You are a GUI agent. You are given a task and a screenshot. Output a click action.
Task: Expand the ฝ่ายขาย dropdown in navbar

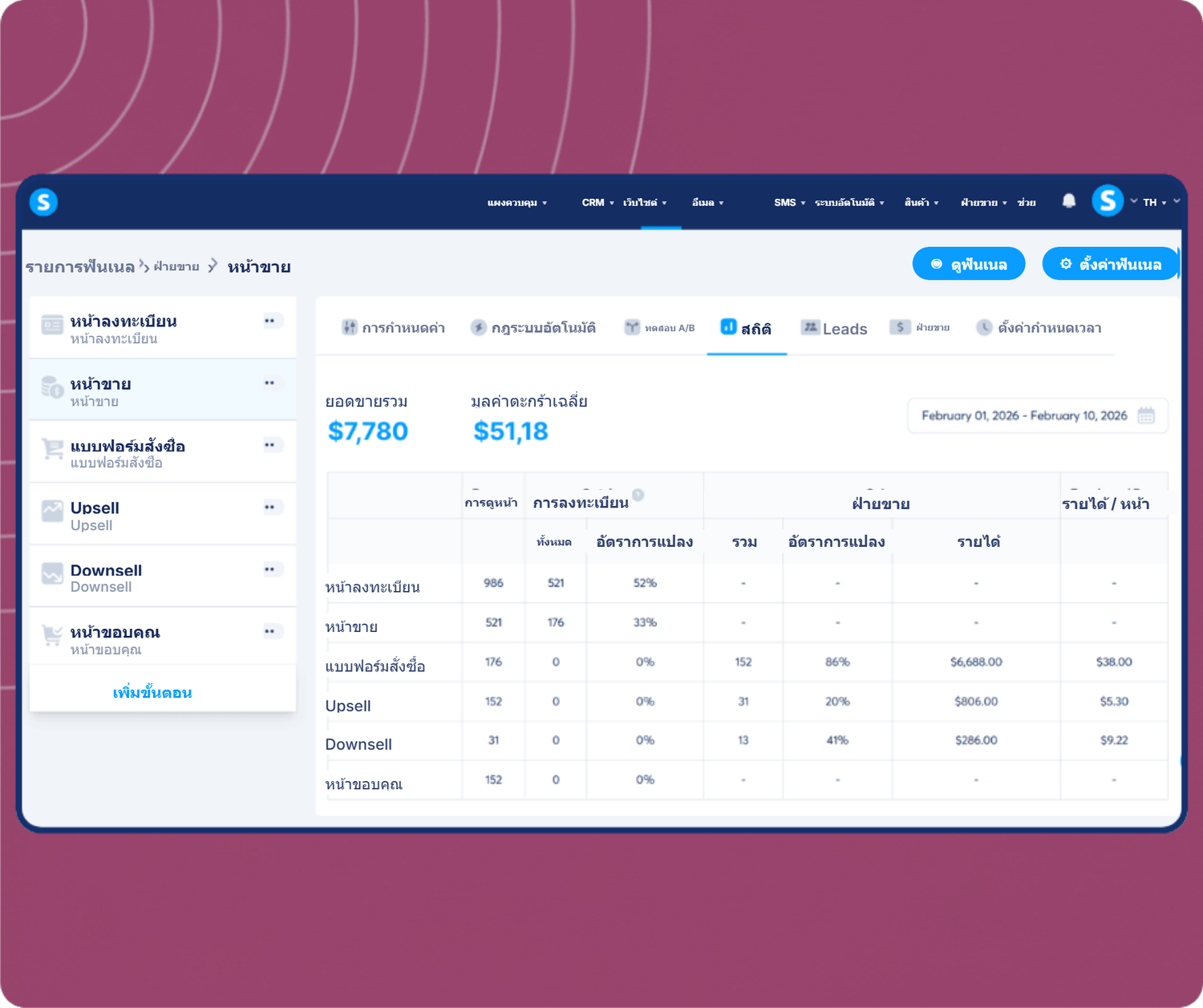pyautogui.click(x=984, y=203)
